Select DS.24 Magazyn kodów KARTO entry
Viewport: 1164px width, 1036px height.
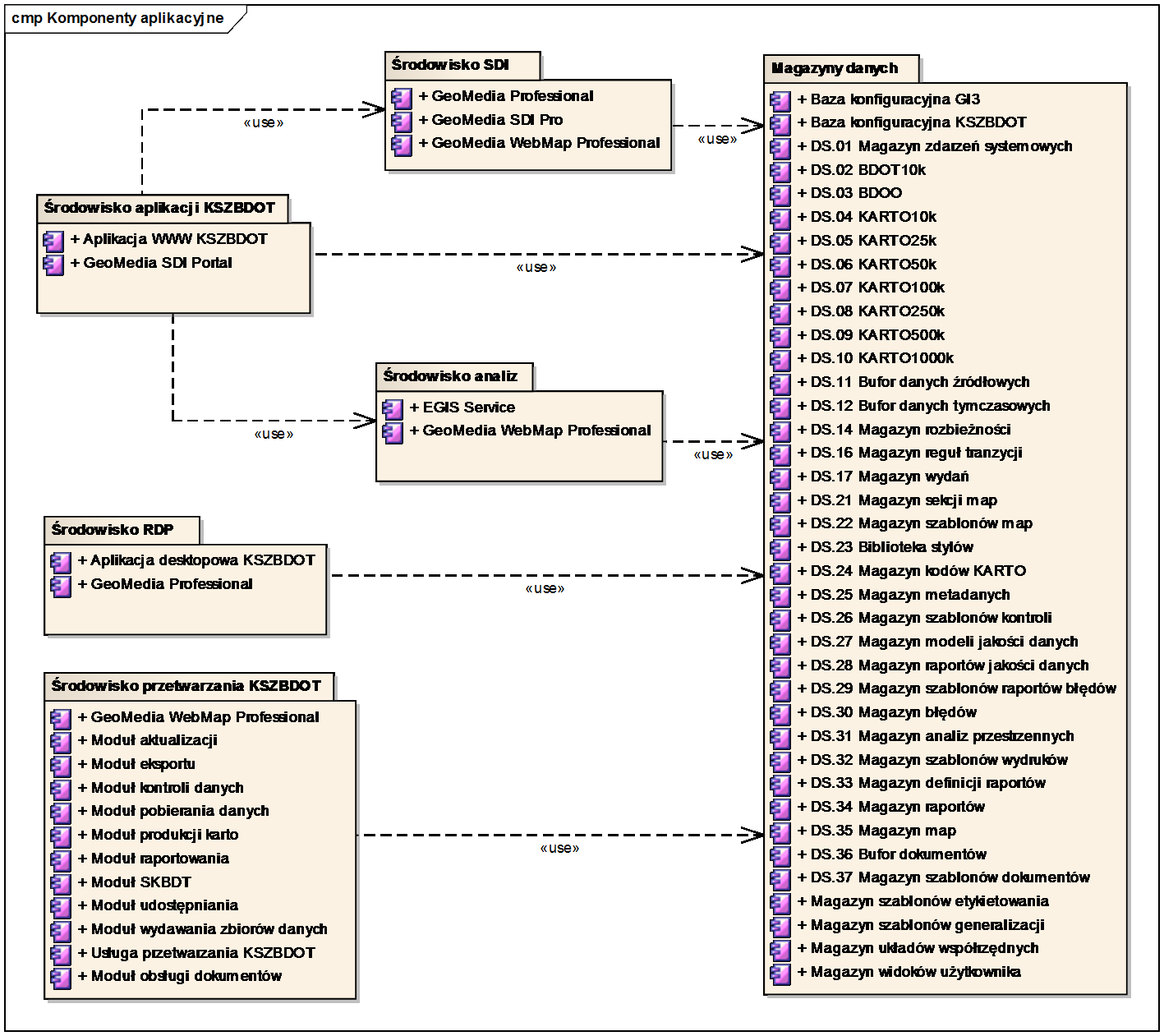pos(911,571)
